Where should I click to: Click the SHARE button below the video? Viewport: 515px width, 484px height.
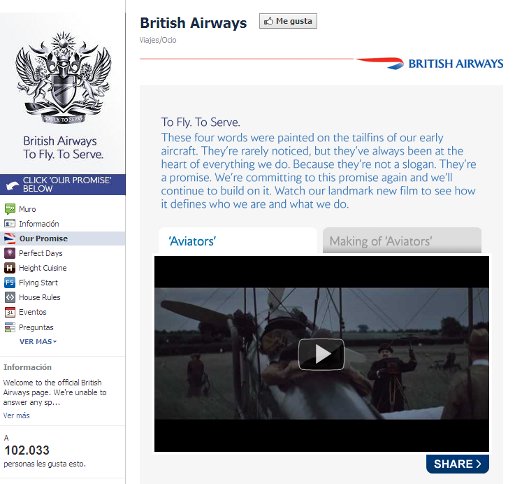click(457, 464)
